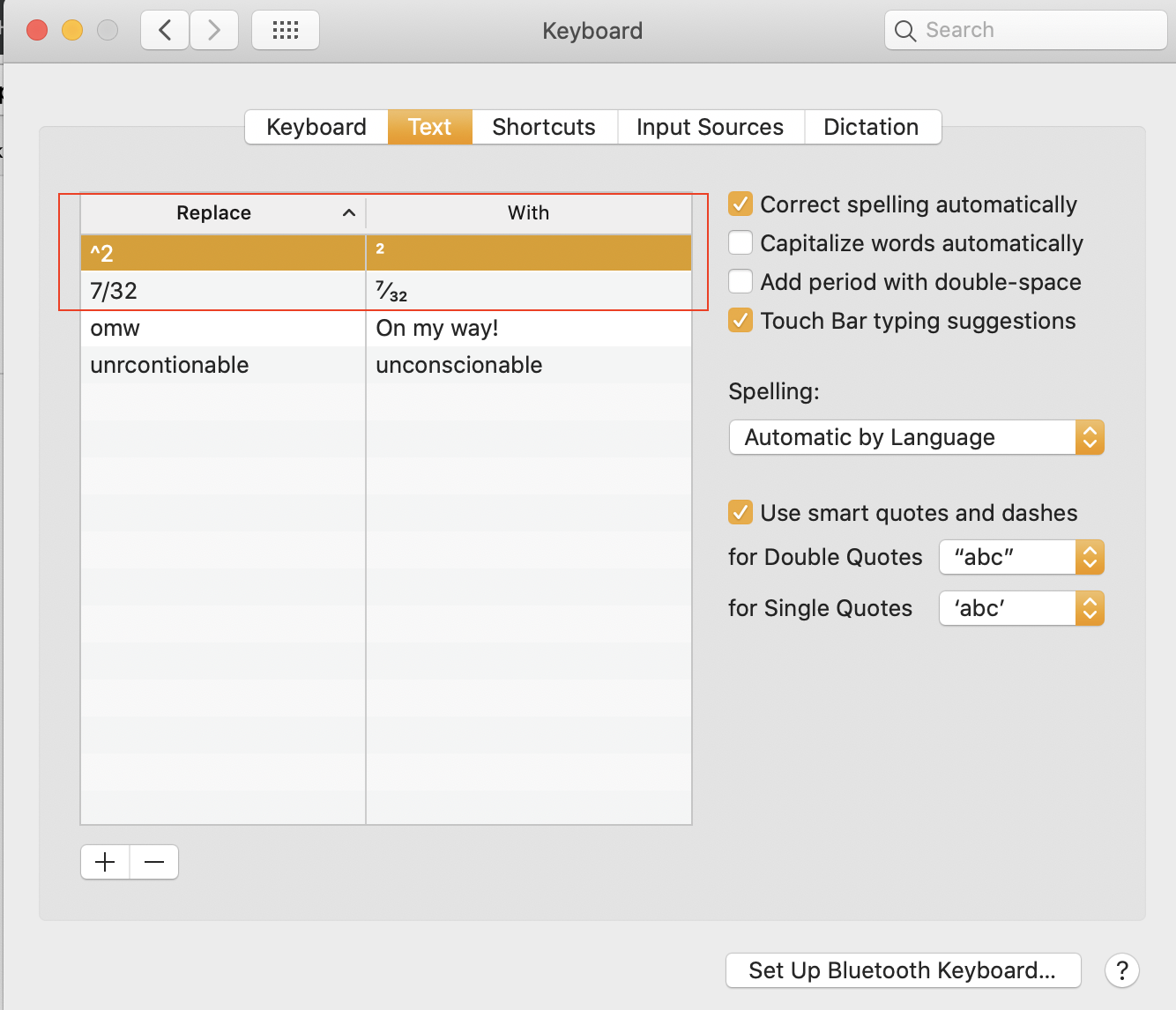Screen dimensions: 1176x1010
Task: Click the forward navigation arrow
Action: point(214,31)
